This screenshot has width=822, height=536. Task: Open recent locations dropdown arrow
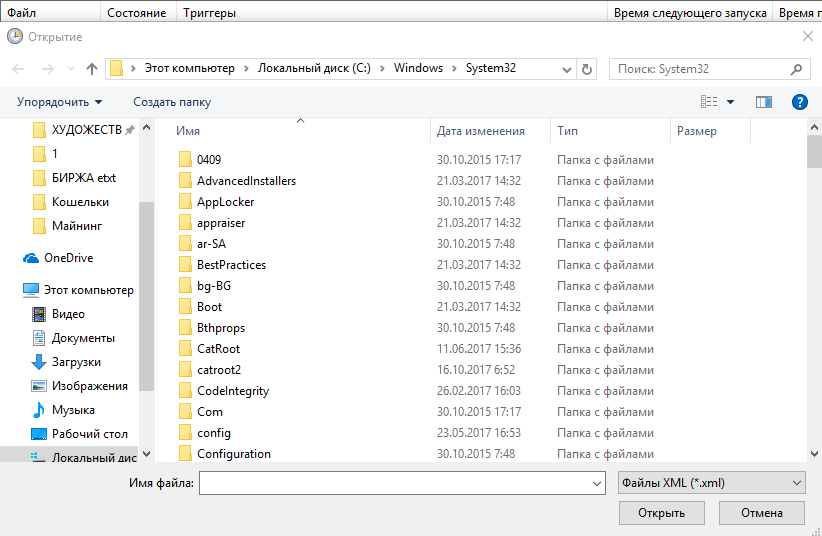point(71,69)
